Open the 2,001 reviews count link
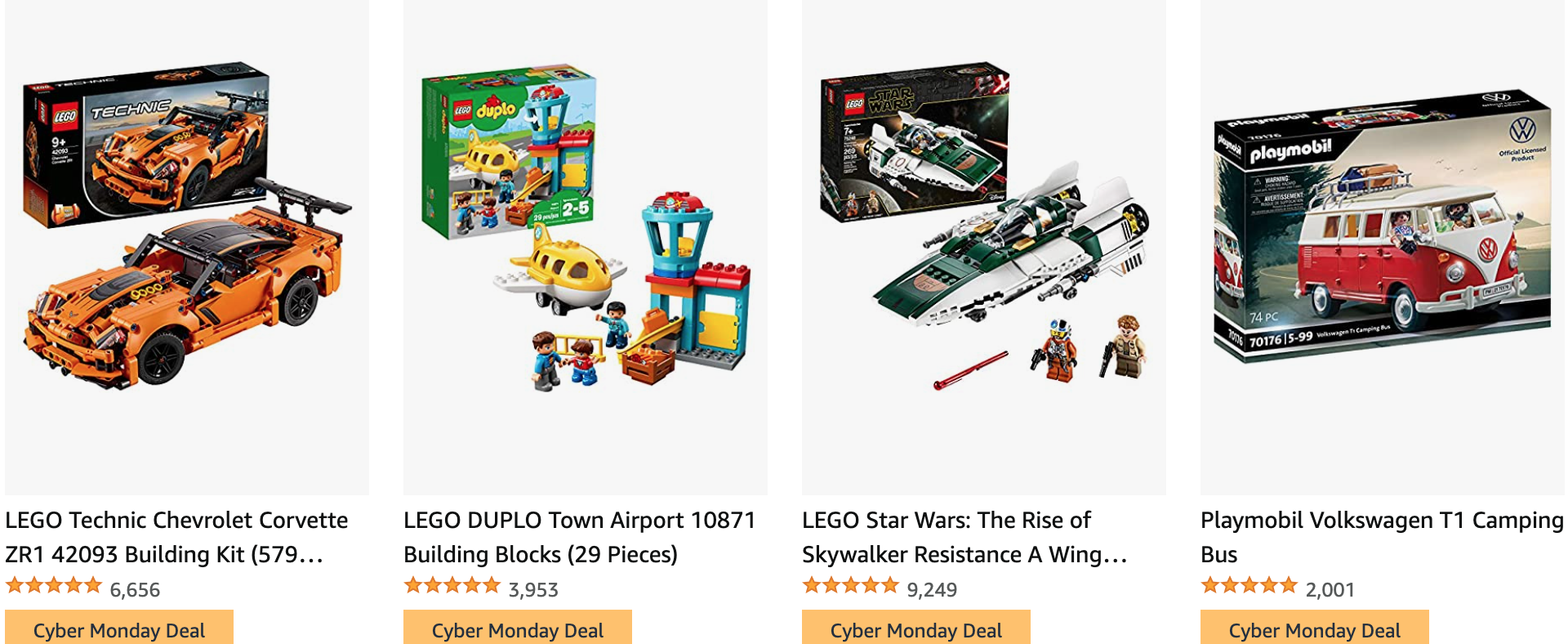Image resolution: width=1568 pixels, height=644 pixels. coord(1330,589)
